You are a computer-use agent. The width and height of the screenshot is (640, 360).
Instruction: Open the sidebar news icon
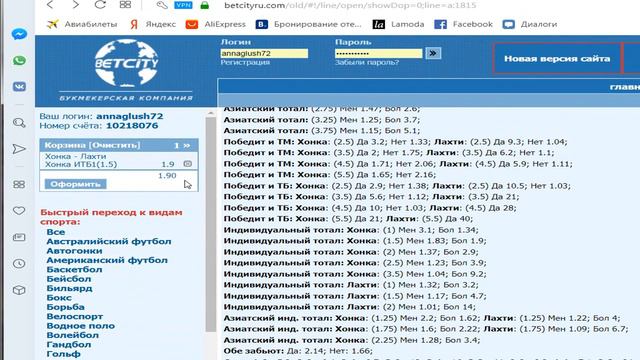19,237
